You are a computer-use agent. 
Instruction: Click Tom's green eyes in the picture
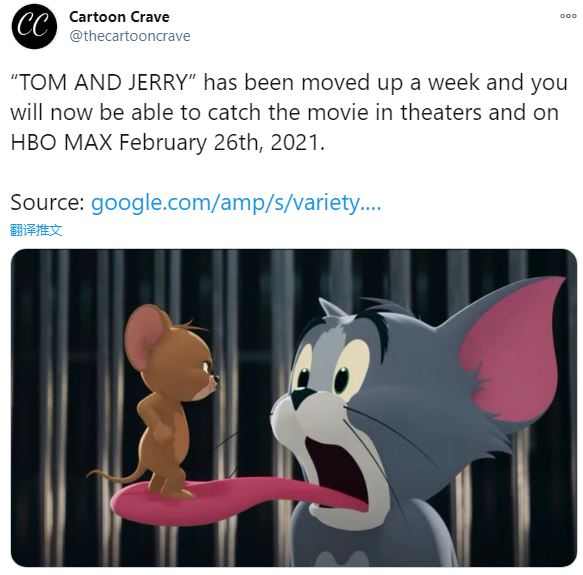click(323, 379)
